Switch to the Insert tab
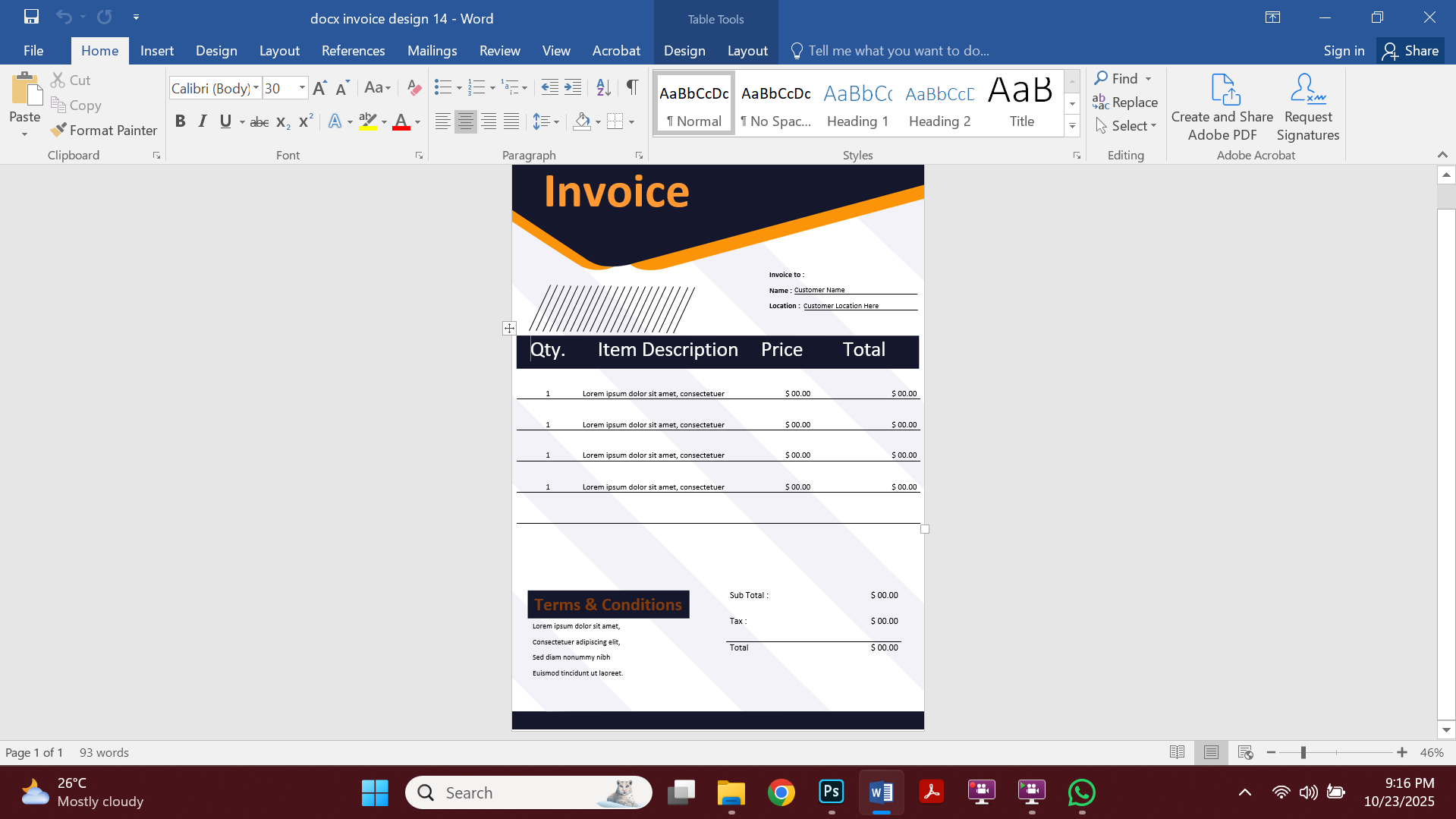The height and width of the screenshot is (819, 1456). 156,50
